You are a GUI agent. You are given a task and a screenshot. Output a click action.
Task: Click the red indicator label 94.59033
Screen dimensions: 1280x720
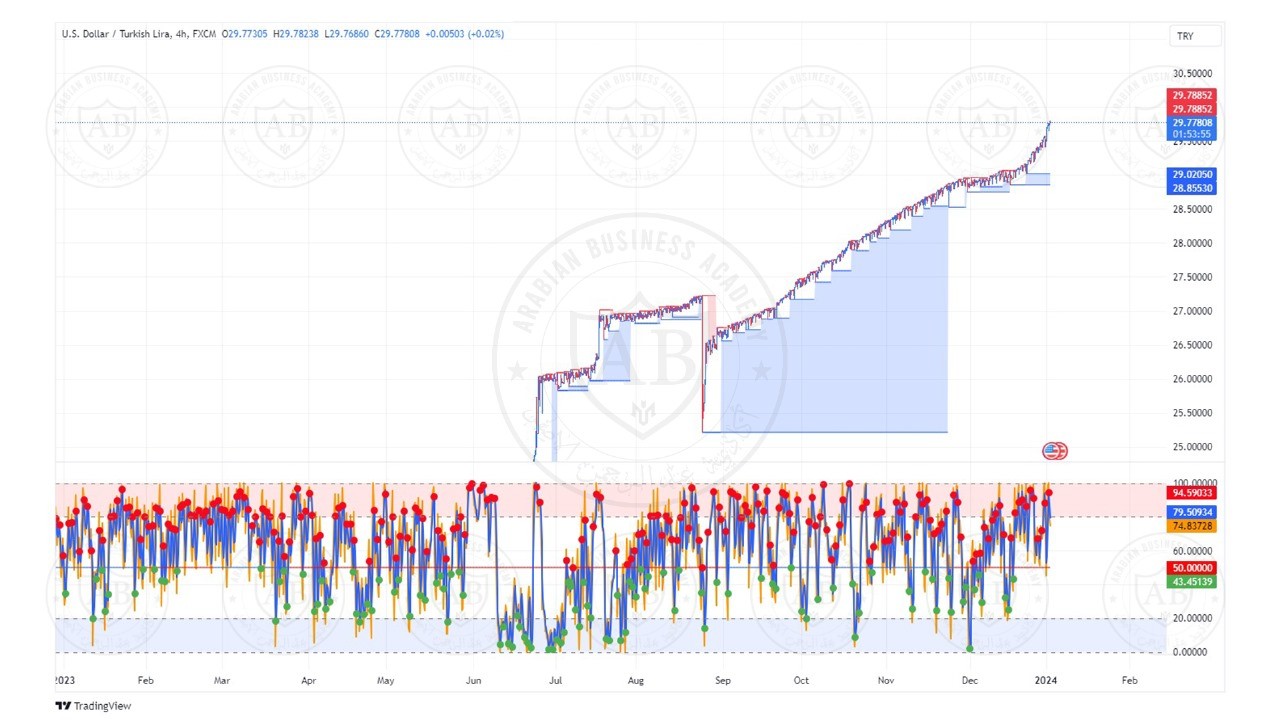pos(1192,492)
